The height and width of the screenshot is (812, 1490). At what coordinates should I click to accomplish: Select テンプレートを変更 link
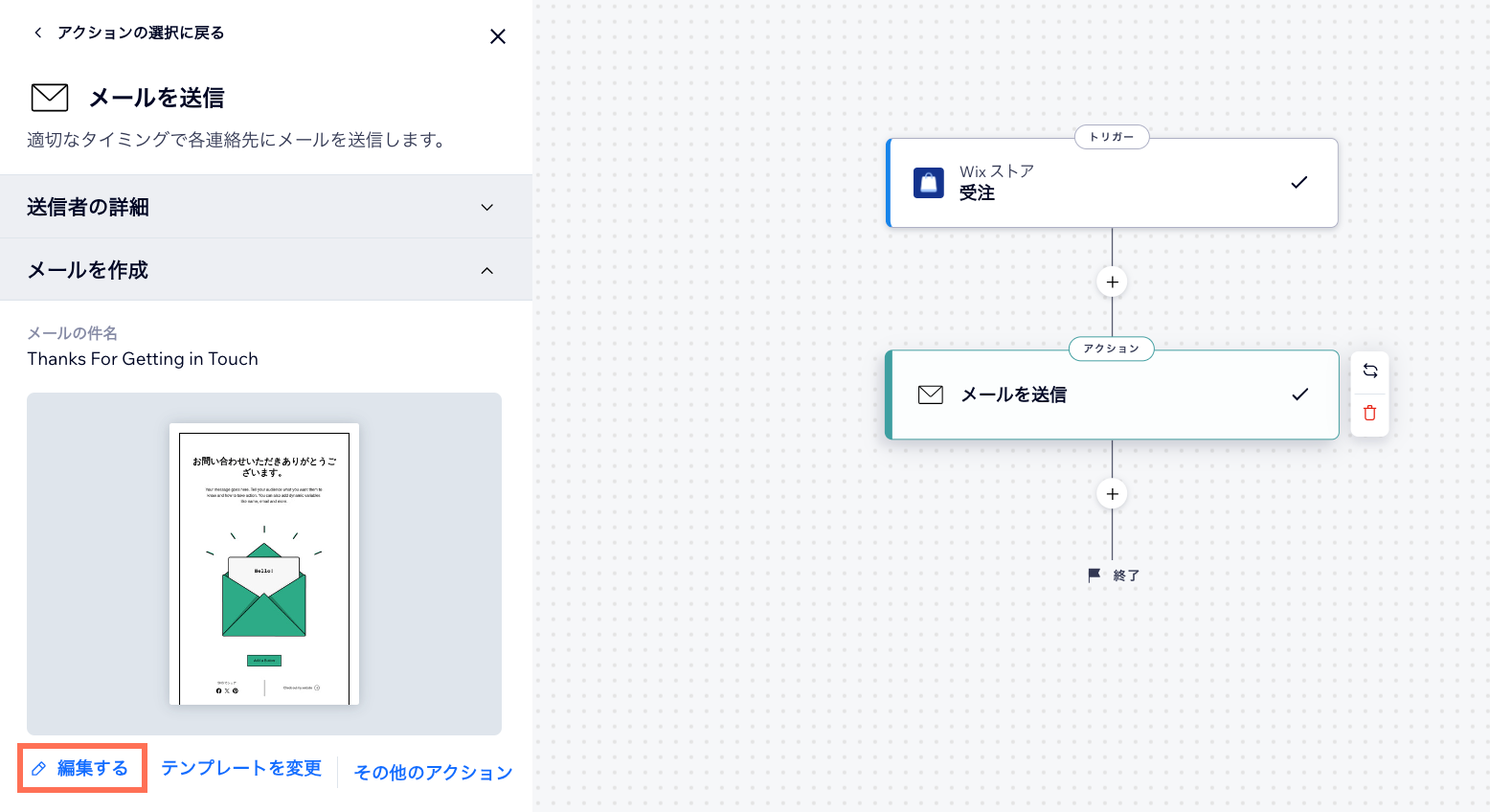[x=241, y=768]
